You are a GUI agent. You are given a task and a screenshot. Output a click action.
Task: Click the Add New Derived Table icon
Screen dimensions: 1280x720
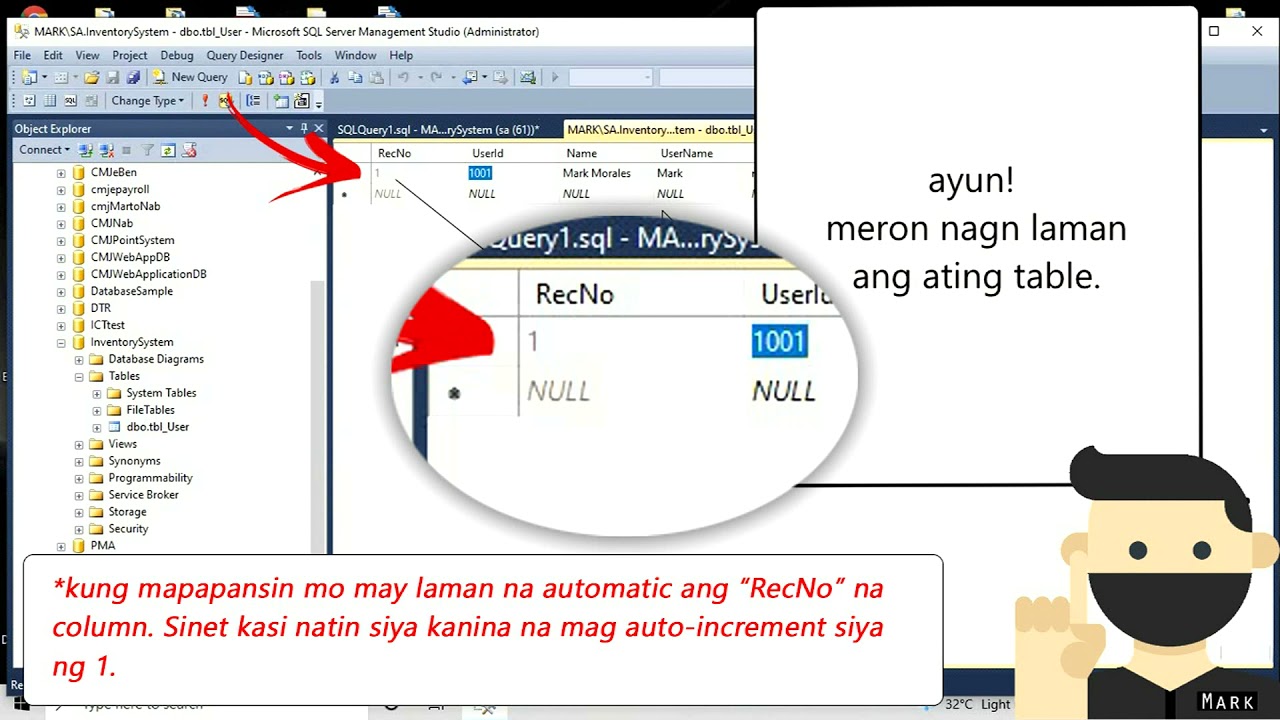click(302, 100)
